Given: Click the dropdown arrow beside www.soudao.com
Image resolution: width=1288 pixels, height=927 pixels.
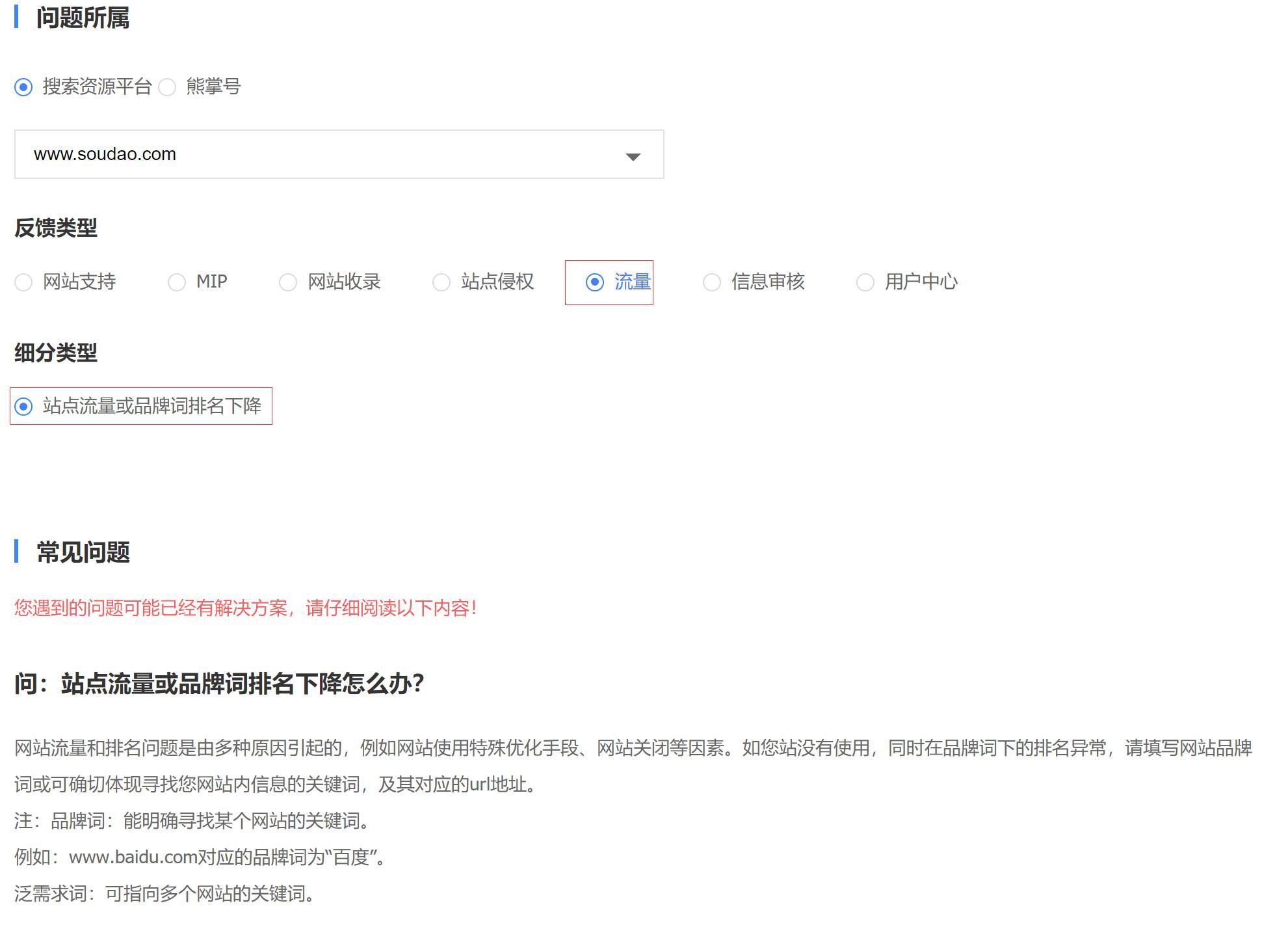Looking at the screenshot, I should pyautogui.click(x=633, y=156).
